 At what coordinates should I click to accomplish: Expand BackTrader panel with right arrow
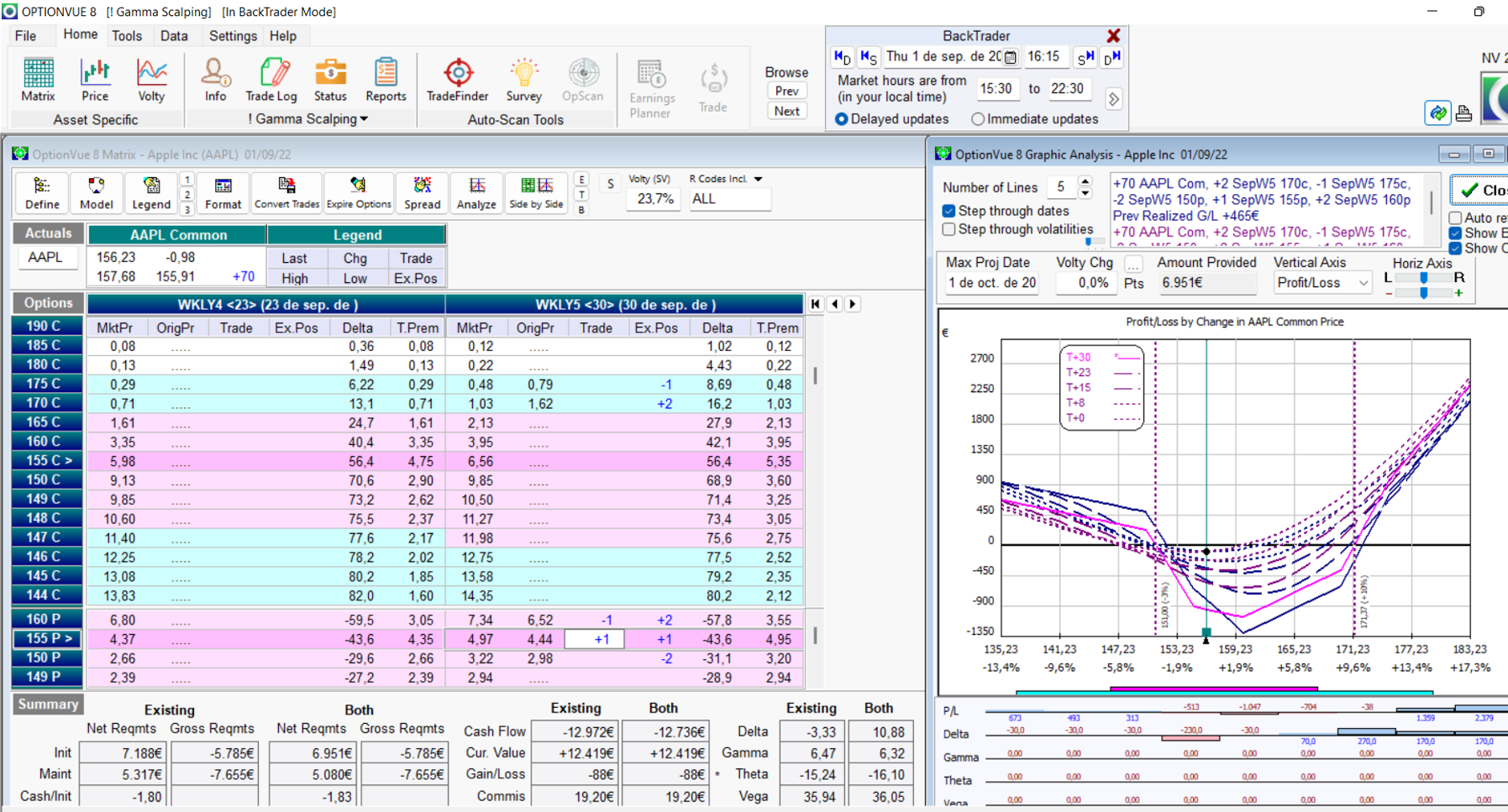(x=1113, y=98)
